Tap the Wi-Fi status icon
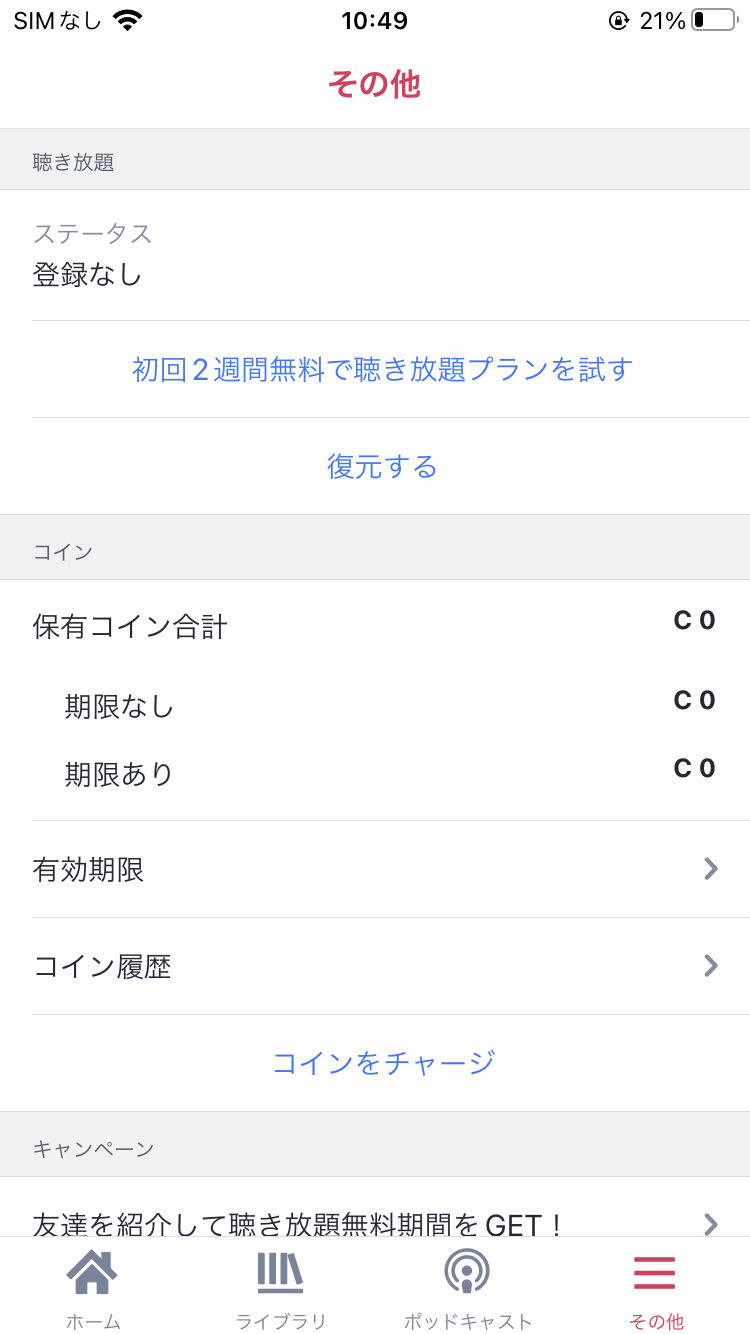 point(127,20)
